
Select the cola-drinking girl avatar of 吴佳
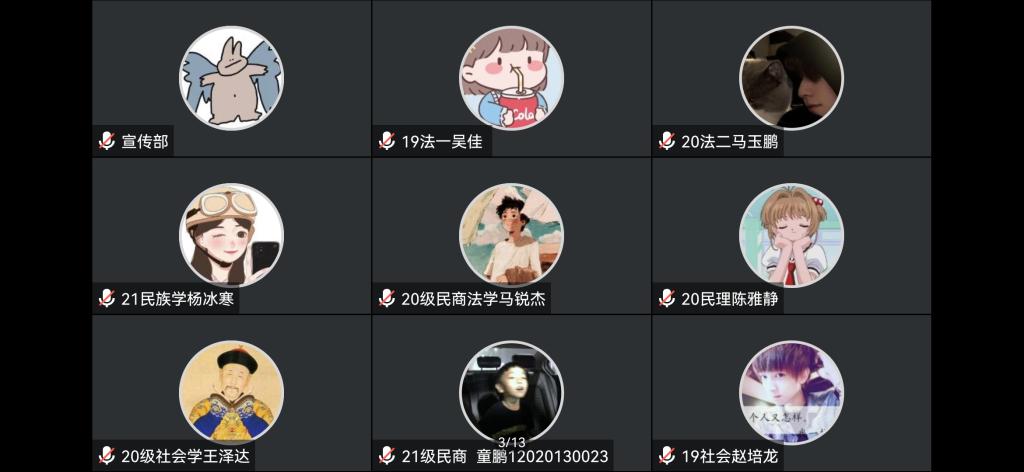(x=511, y=78)
